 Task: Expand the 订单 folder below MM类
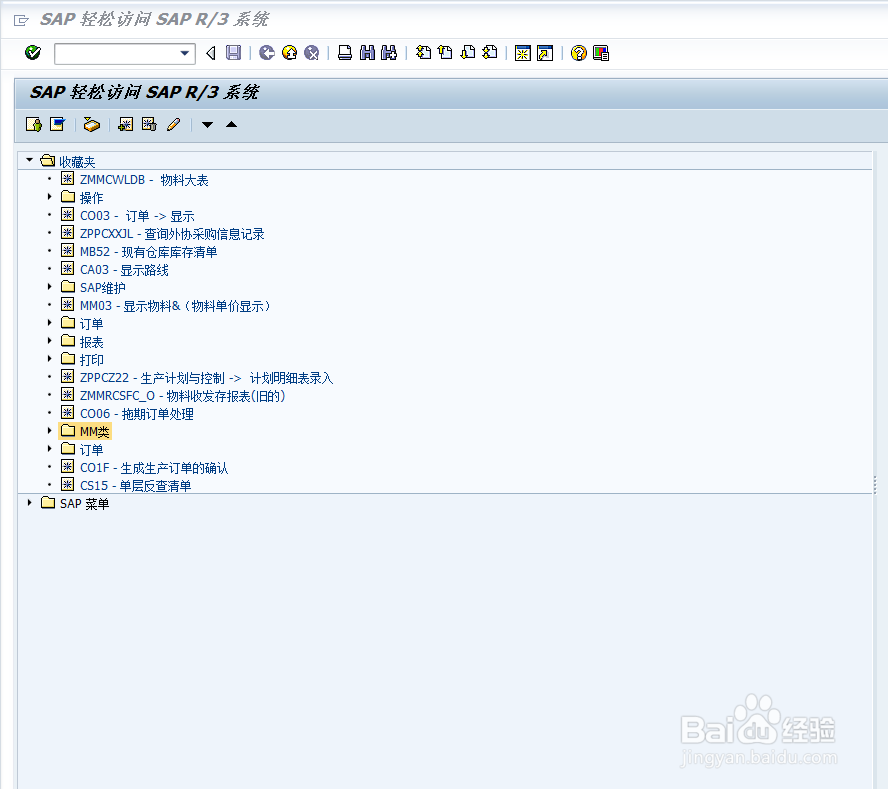(49, 449)
